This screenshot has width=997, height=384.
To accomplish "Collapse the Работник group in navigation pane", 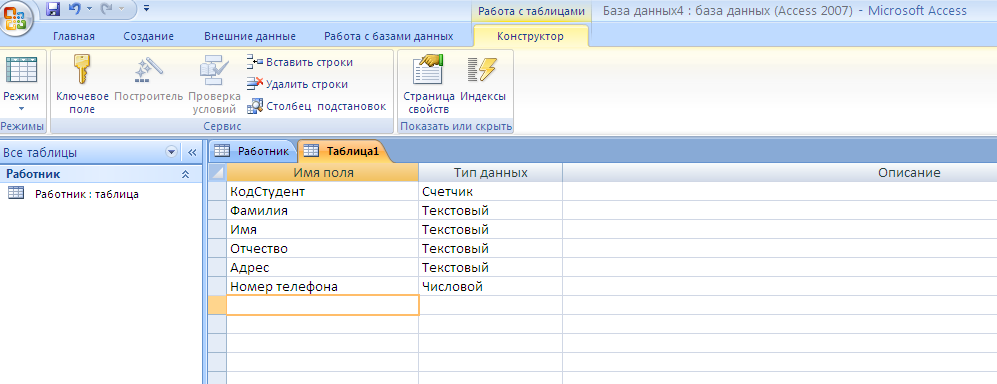I will (185, 174).
